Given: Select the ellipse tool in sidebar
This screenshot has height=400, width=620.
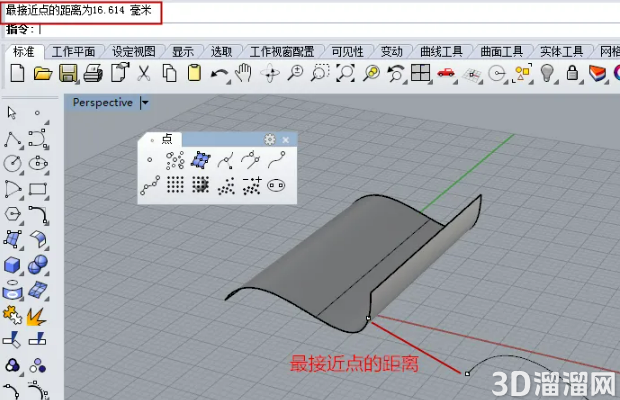Looking at the screenshot, I should [38, 163].
